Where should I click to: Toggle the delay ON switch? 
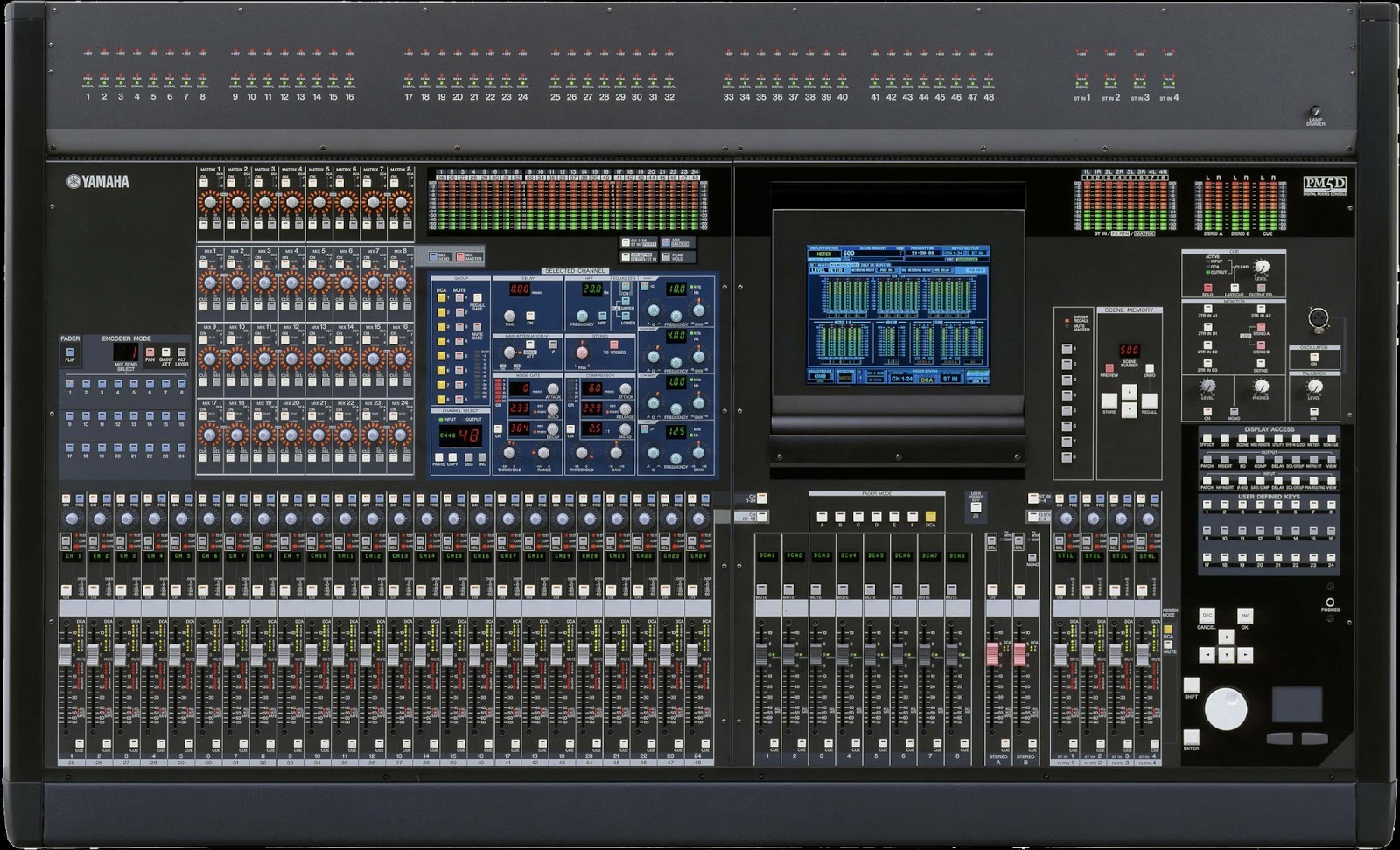tap(530, 315)
